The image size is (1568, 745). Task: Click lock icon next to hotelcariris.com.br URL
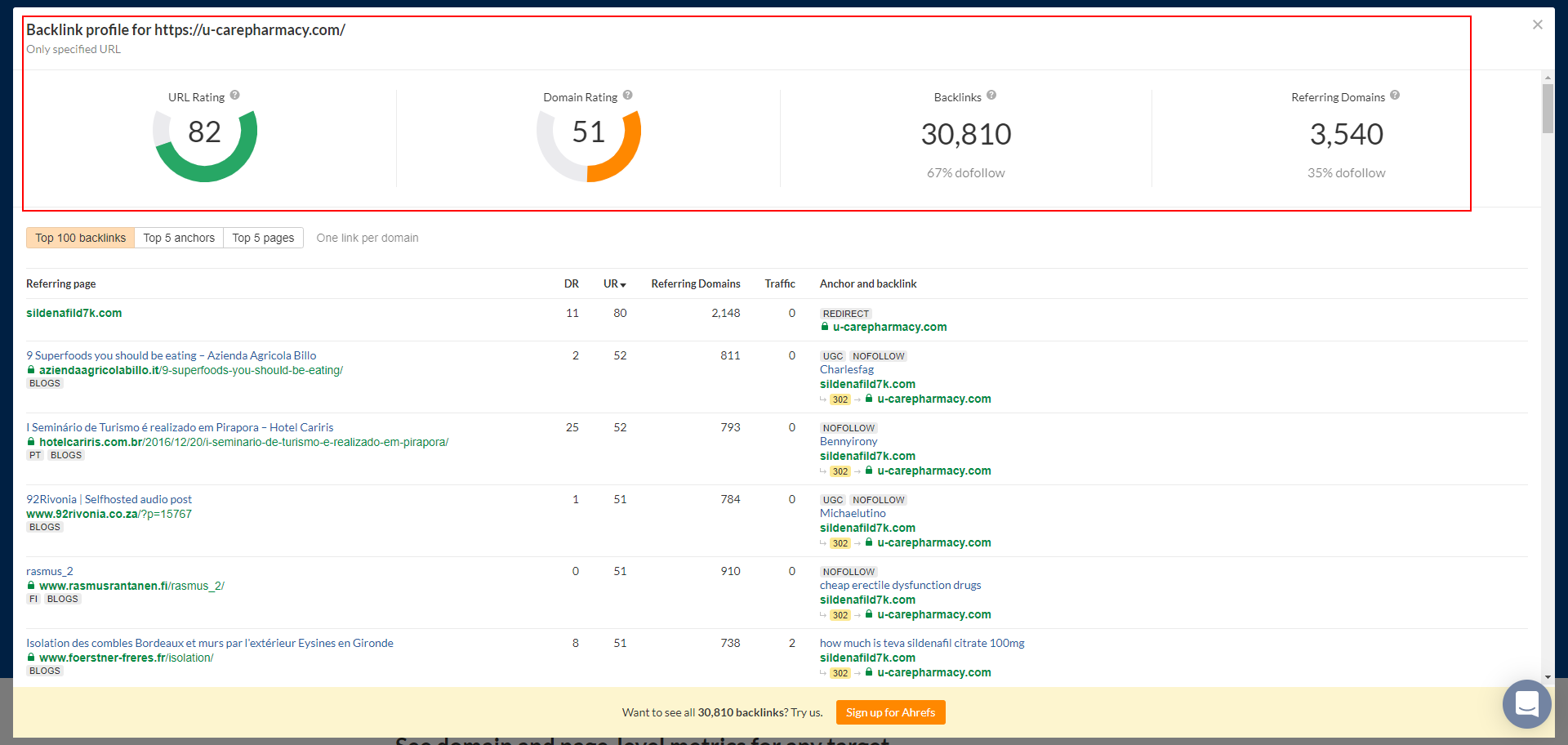31,442
